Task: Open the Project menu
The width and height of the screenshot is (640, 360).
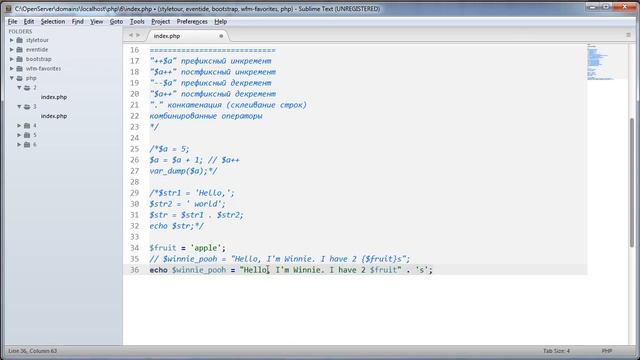Action: coord(160,22)
